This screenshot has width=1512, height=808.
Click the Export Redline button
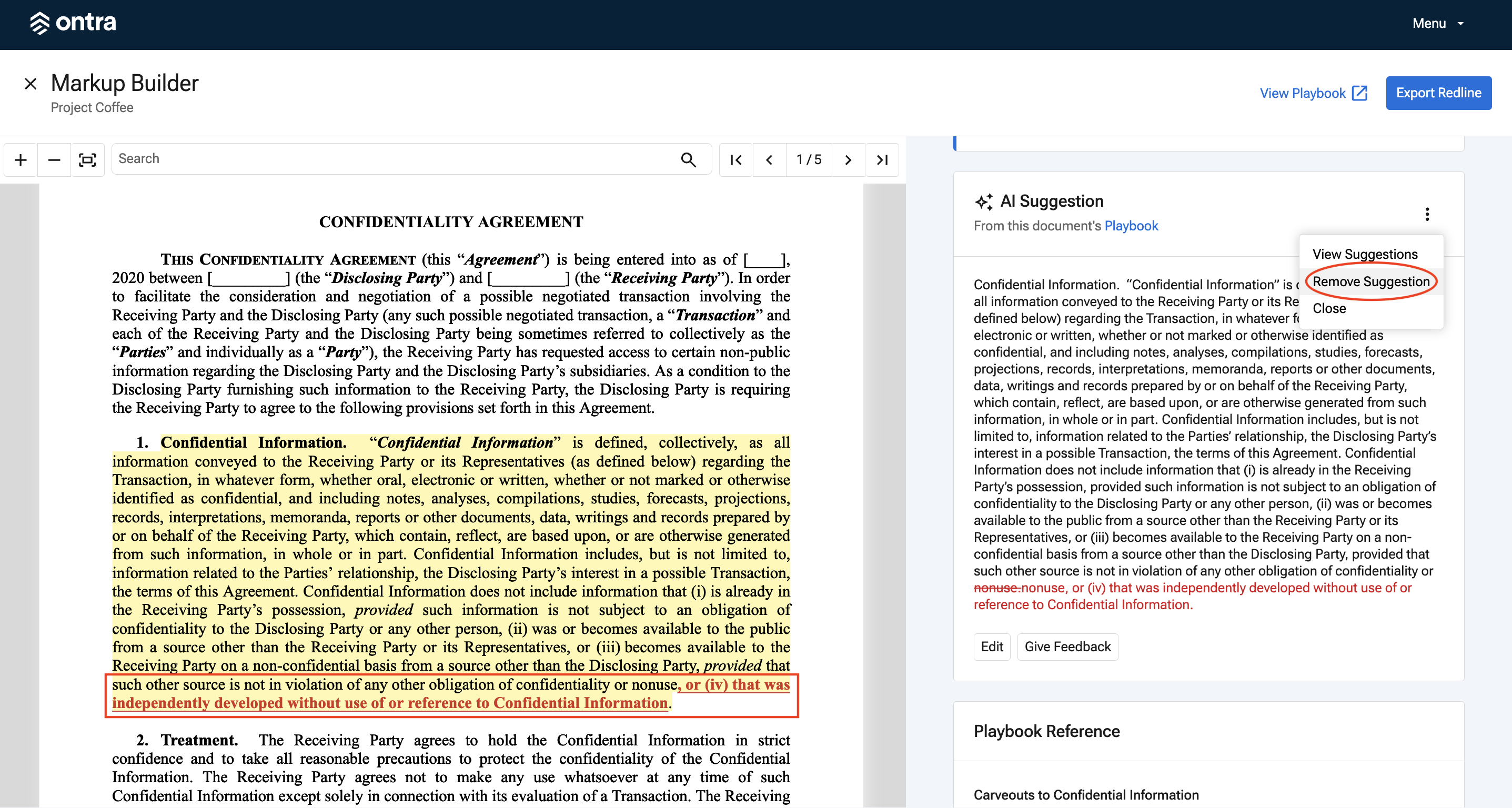(x=1438, y=93)
